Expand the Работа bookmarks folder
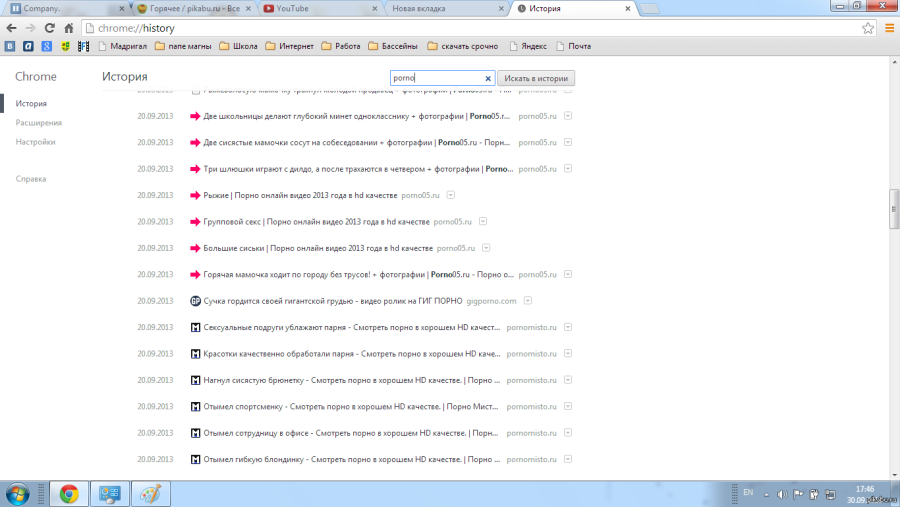The height and width of the screenshot is (507, 900). 340,46
